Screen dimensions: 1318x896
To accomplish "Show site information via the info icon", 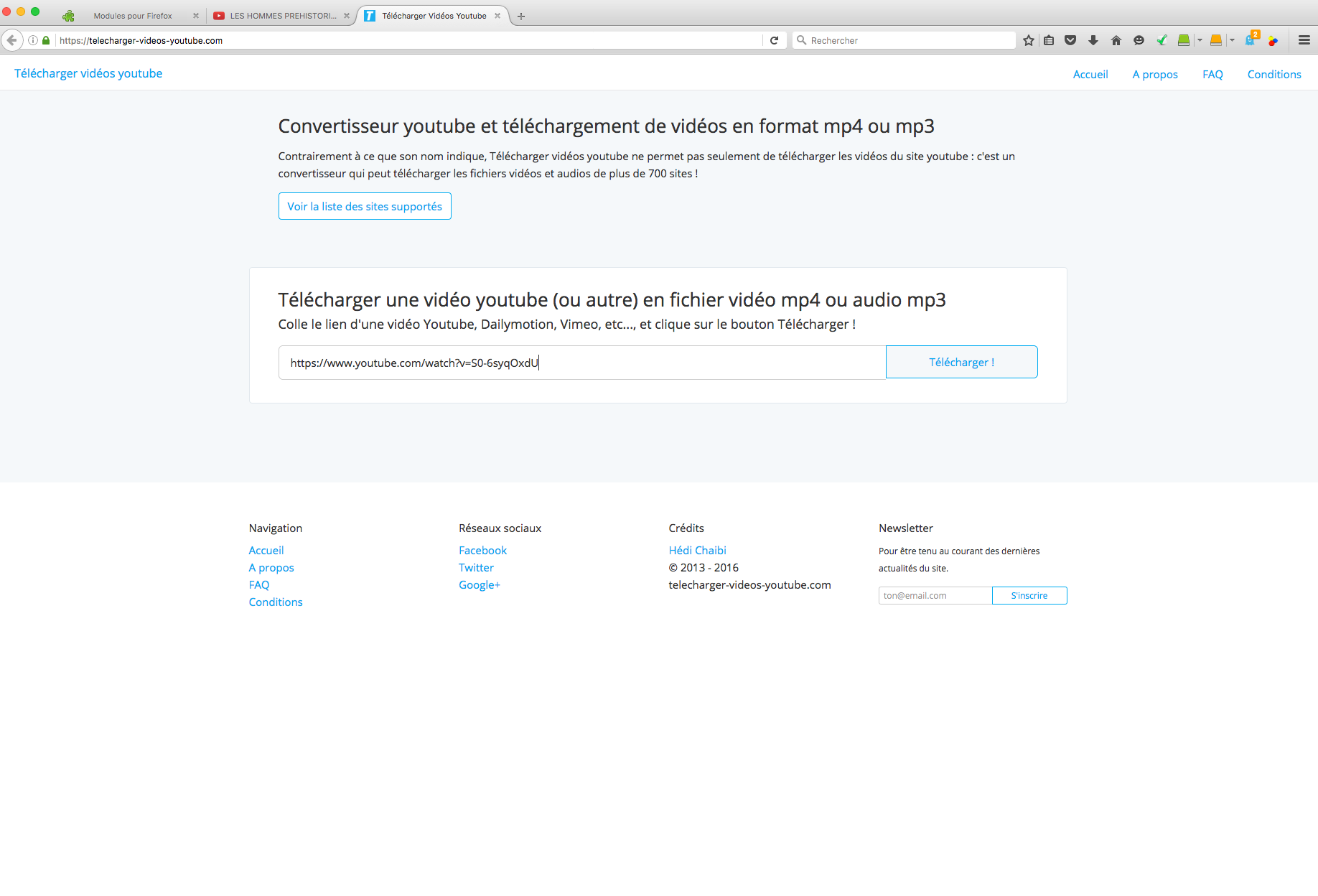I will click(x=33, y=40).
